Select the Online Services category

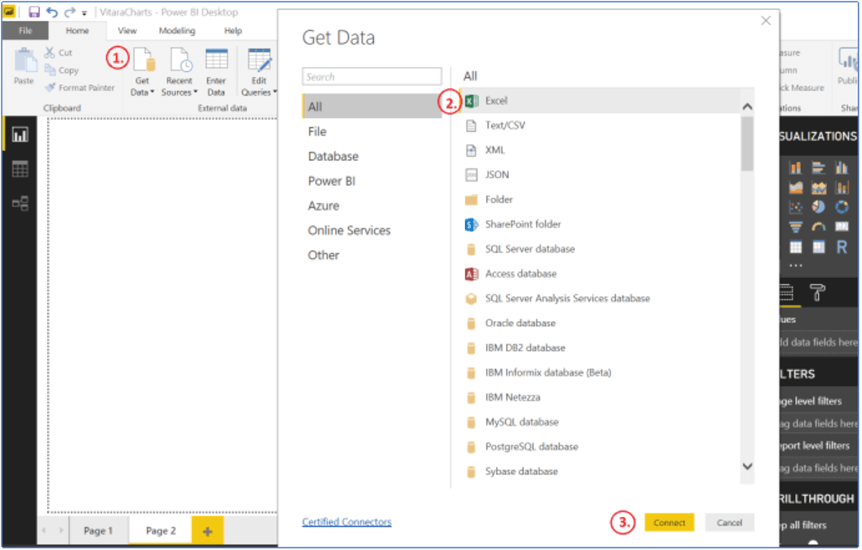pyautogui.click(x=349, y=230)
